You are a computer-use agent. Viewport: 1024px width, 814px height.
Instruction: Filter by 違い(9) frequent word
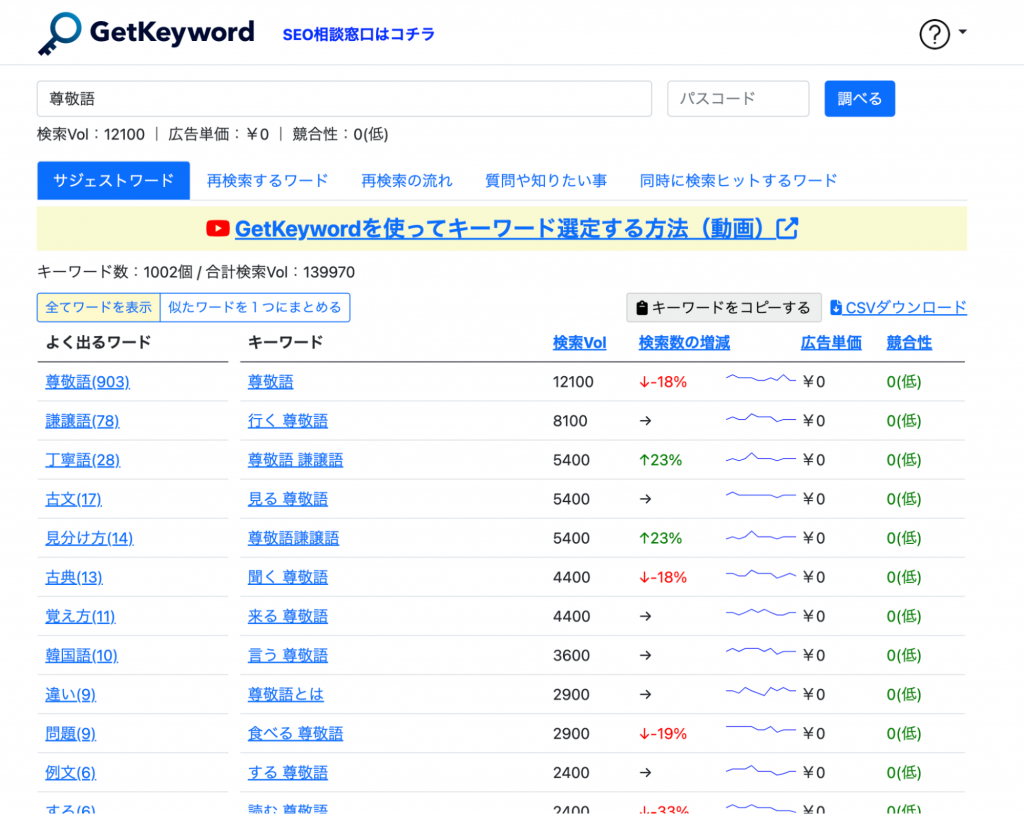click(71, 694)
